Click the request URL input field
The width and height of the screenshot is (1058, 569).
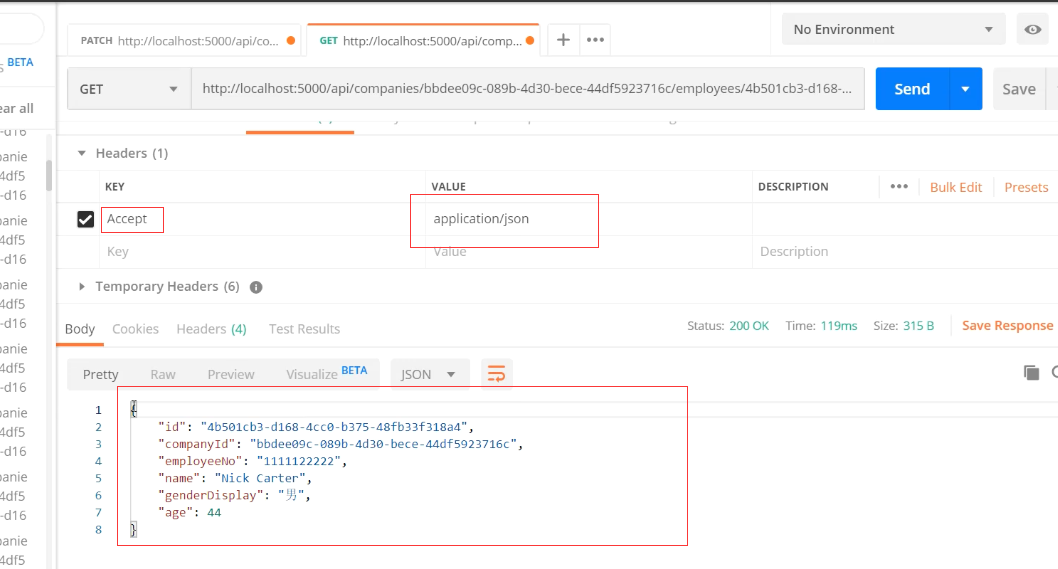click(528, 89)
